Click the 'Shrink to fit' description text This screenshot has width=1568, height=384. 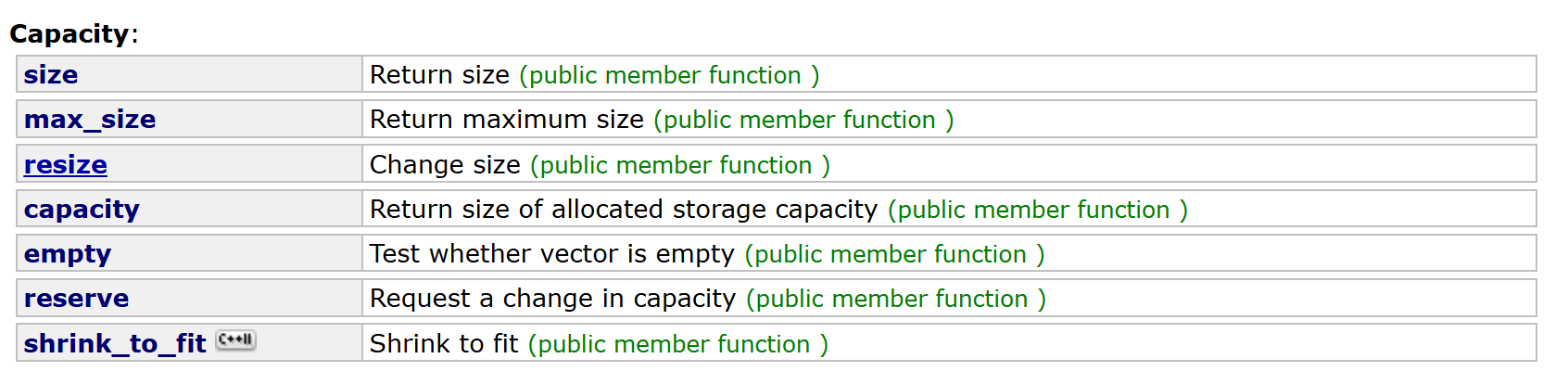tap(445, 344)
